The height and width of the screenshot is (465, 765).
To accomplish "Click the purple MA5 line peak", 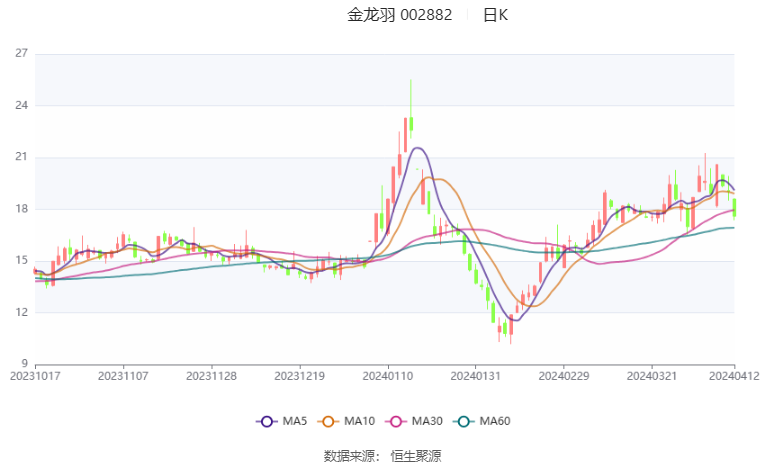I will 417,147.
